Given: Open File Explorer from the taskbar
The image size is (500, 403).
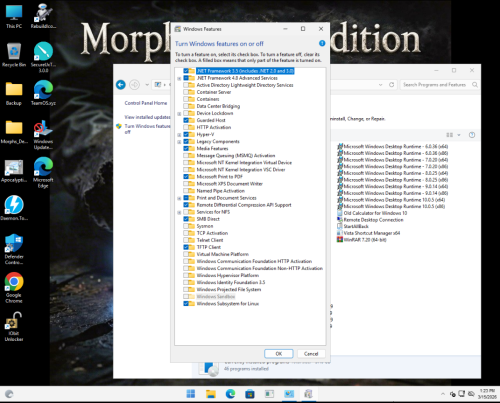Looking at the screenshot, I should point(211,394).
